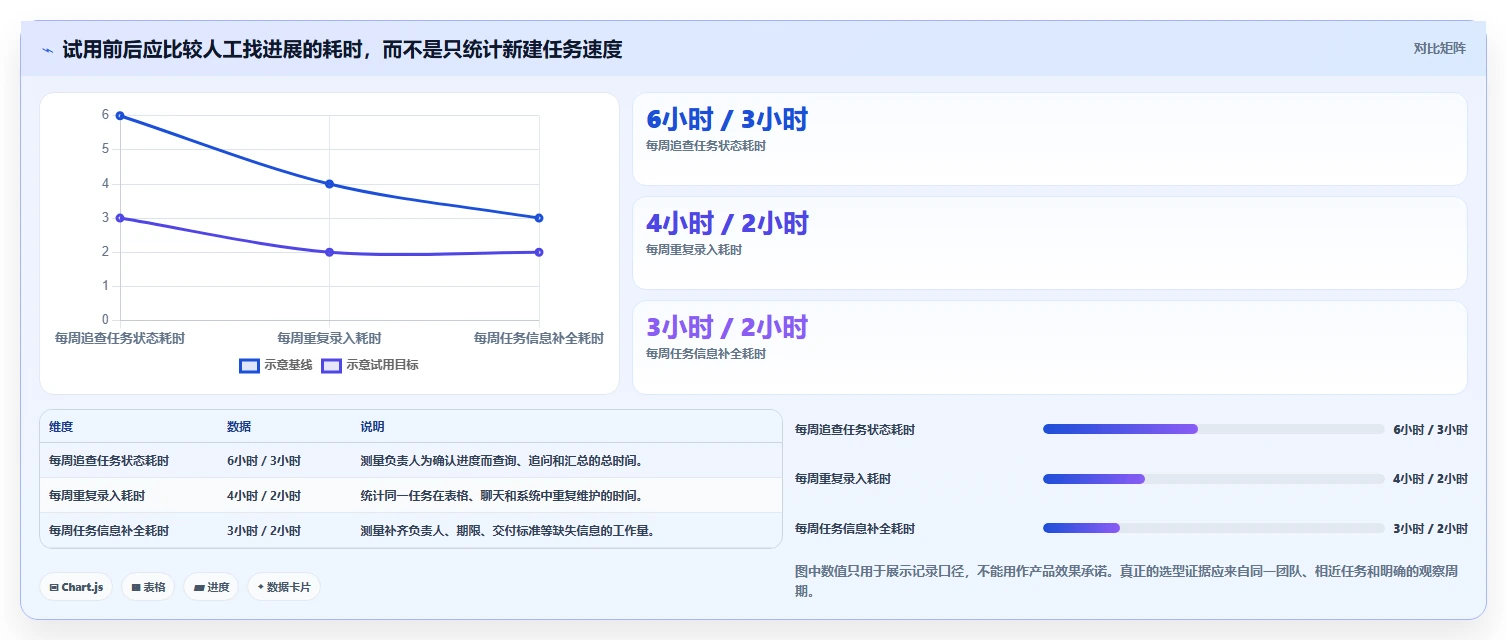Click the 4小时 / 2小时 data card
Viewport: 1507px width, 640px height.
click(x=1049, y=243)
